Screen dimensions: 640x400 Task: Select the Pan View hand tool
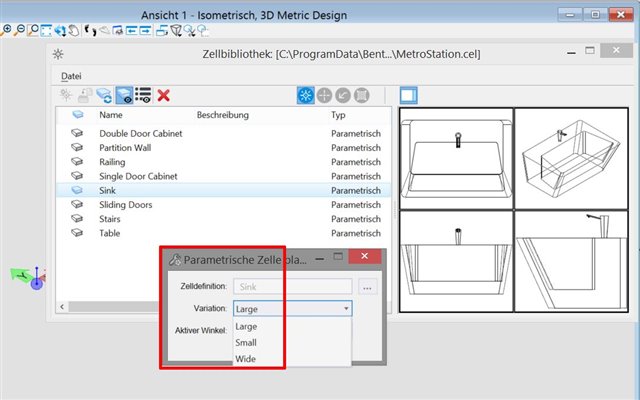[x=74, y=31]
